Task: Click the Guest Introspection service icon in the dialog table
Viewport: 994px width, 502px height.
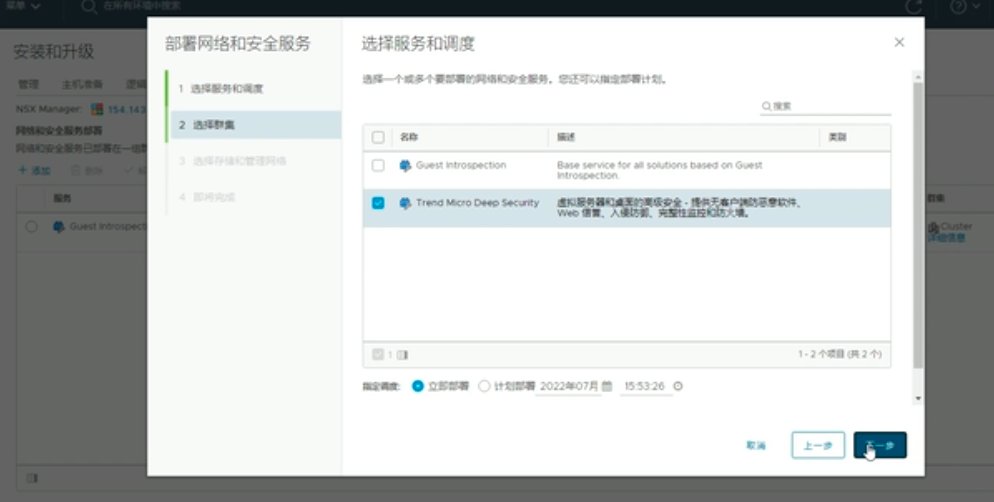Action: coord(405,166)
